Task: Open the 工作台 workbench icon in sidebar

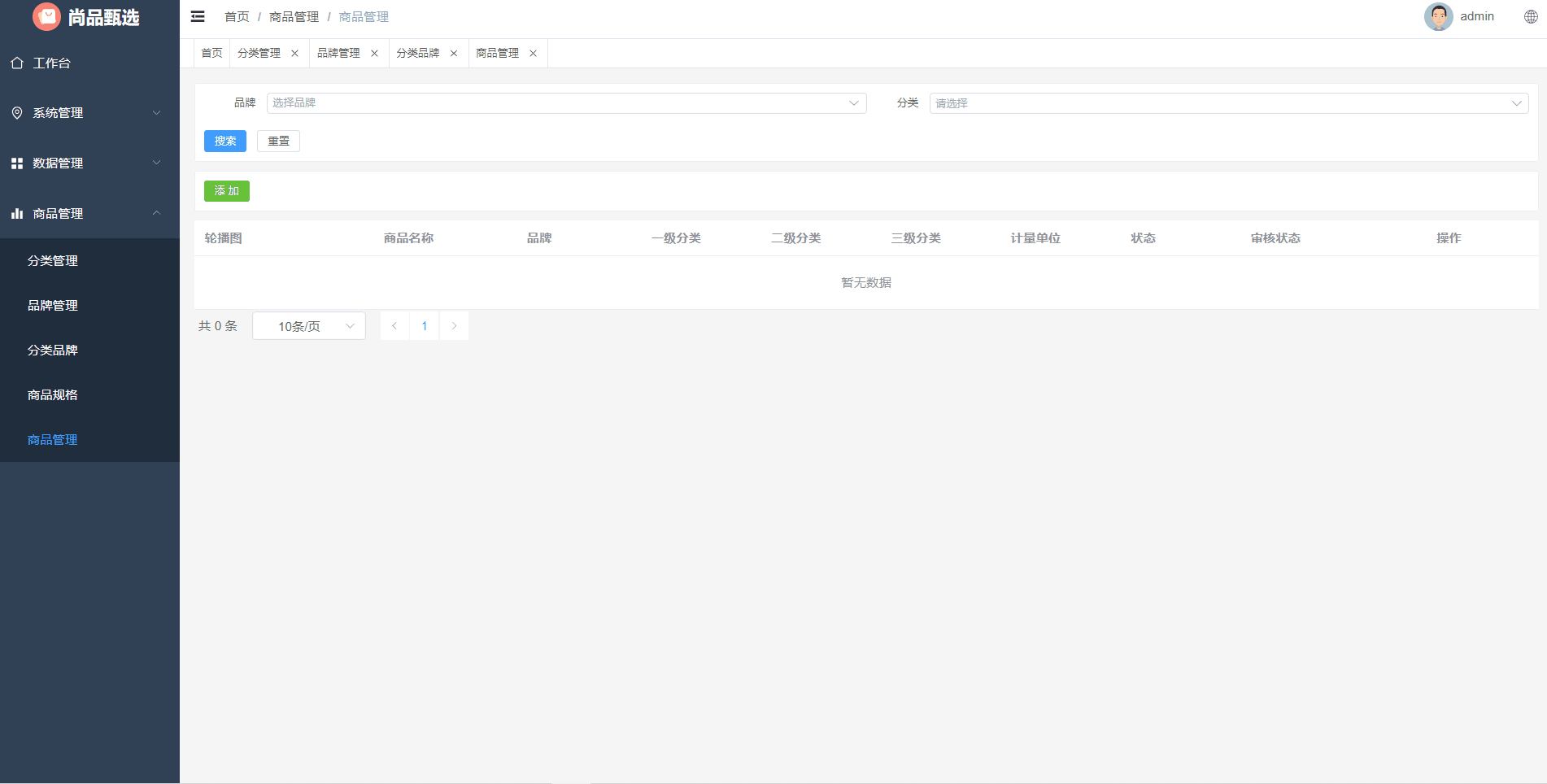Action: 17,63
